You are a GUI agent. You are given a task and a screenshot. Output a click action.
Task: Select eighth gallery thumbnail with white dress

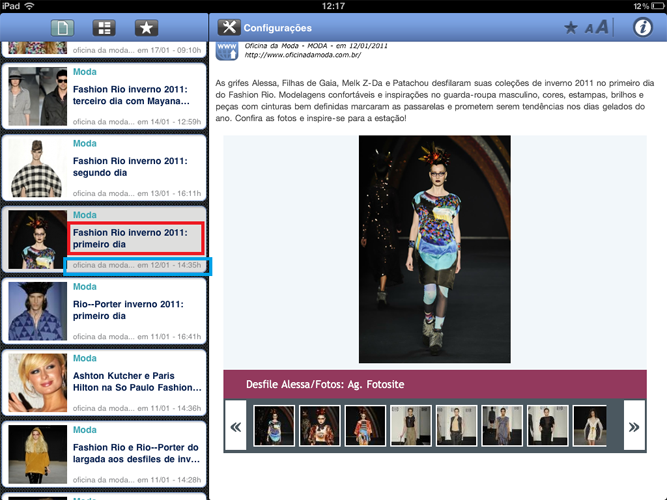(x=590, y=426)
